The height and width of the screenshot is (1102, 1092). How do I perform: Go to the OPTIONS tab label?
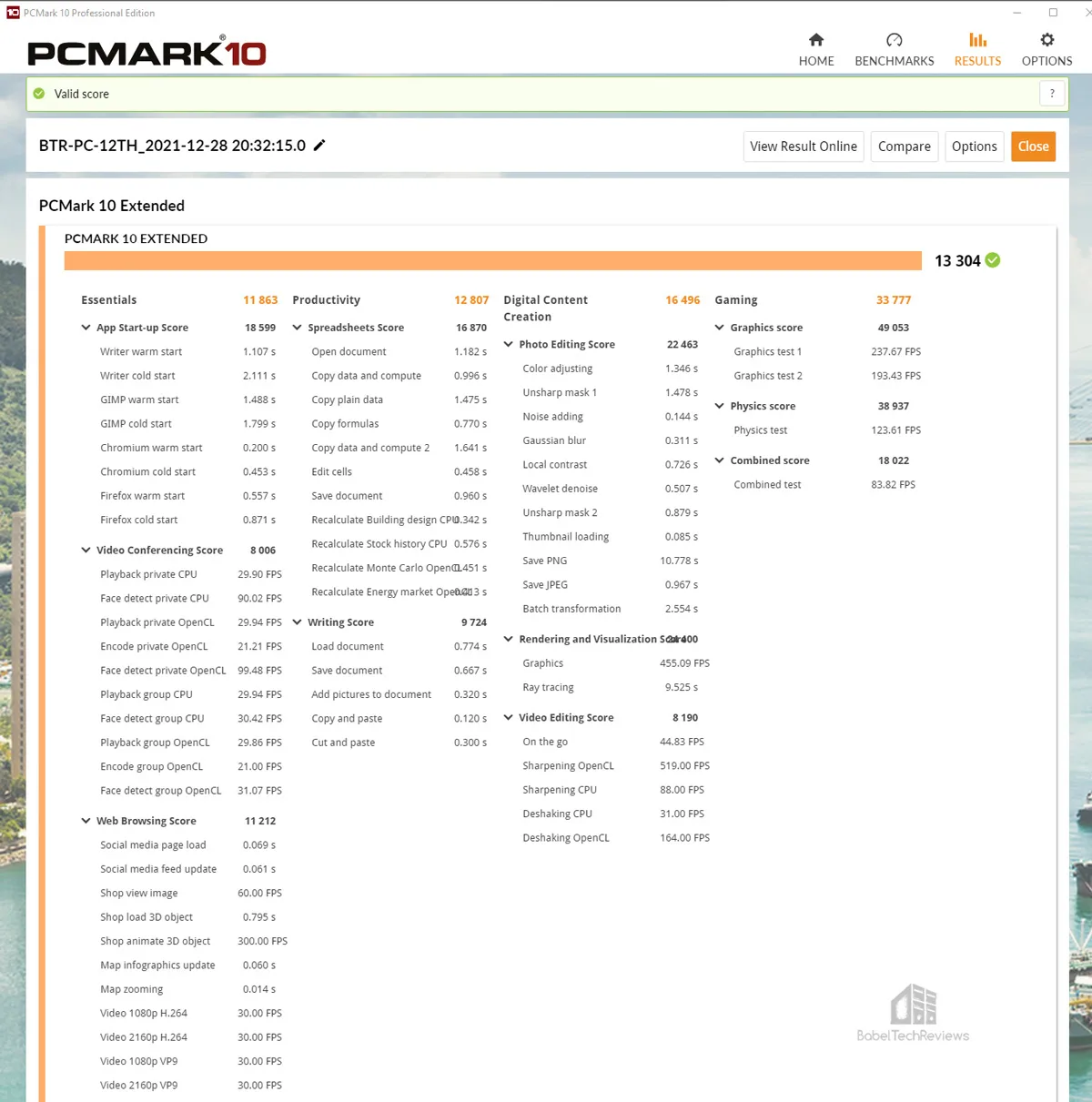[1046, 61]
